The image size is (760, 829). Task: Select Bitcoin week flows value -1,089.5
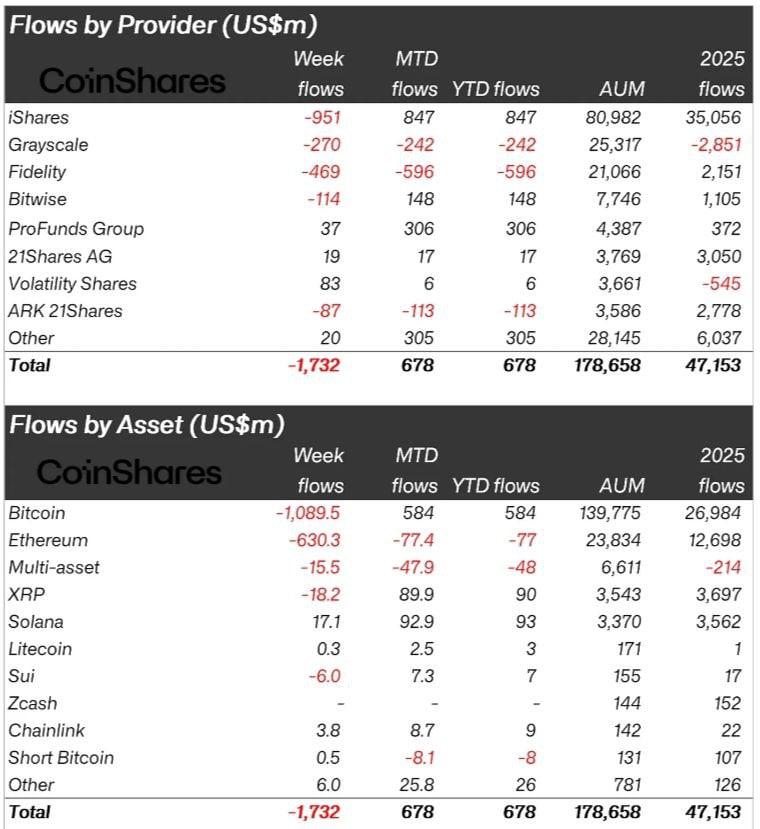pyautogui.click(x=308, y=513)
